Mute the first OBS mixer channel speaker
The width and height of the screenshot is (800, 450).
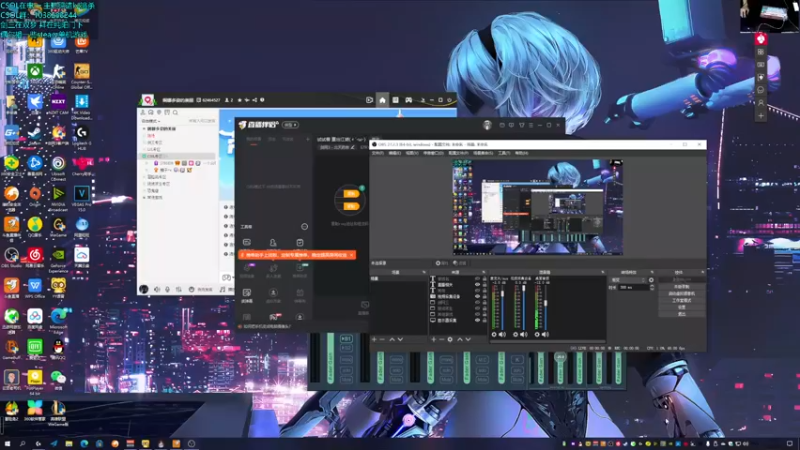coord(503,335)
